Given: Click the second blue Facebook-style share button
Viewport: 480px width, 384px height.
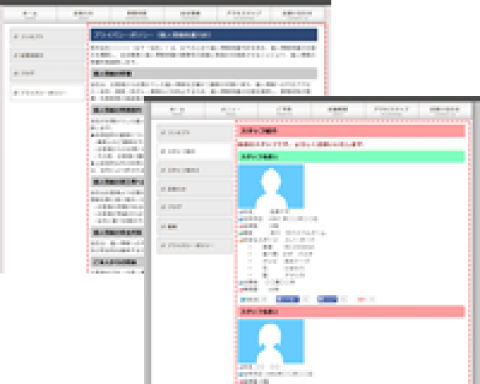Looking at the screenshot, I should pos(328,299).
